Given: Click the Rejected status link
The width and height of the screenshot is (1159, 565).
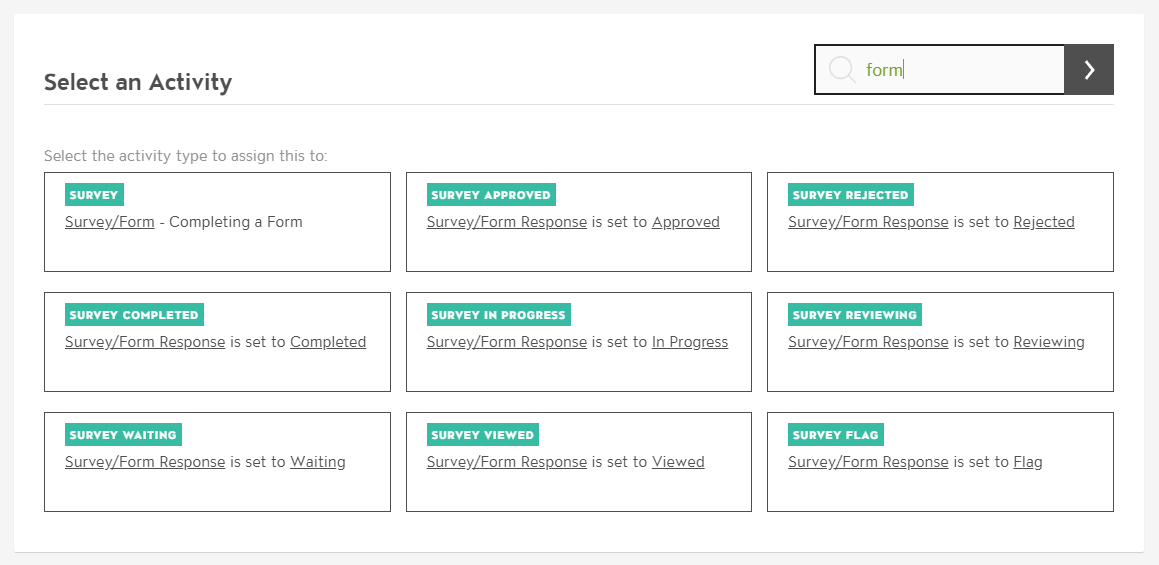Looking at the screenshot, I should [x=1043, y=222].
